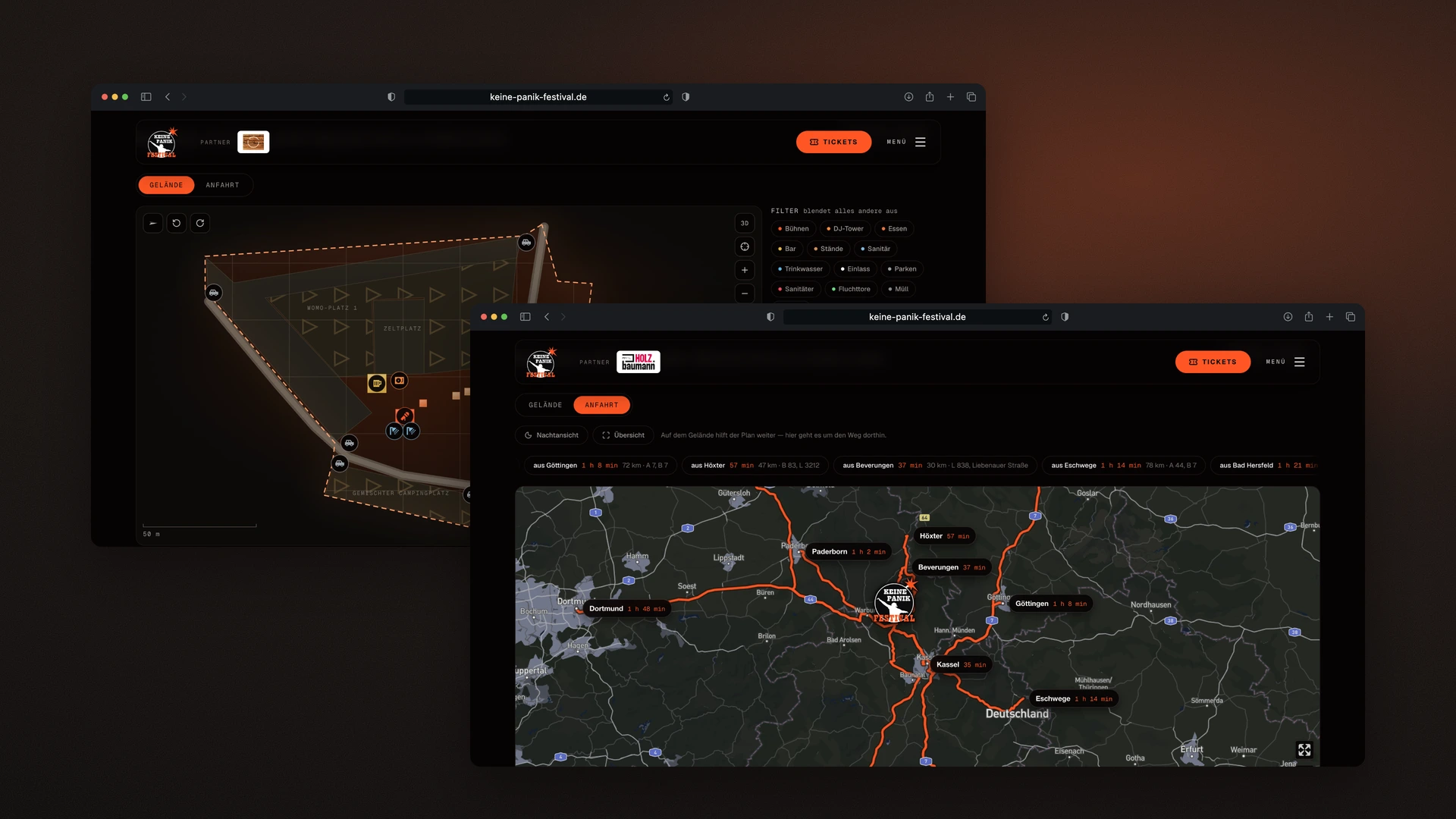
Task: Toggle Nachtansicht night view
Action: pos(551,435)
